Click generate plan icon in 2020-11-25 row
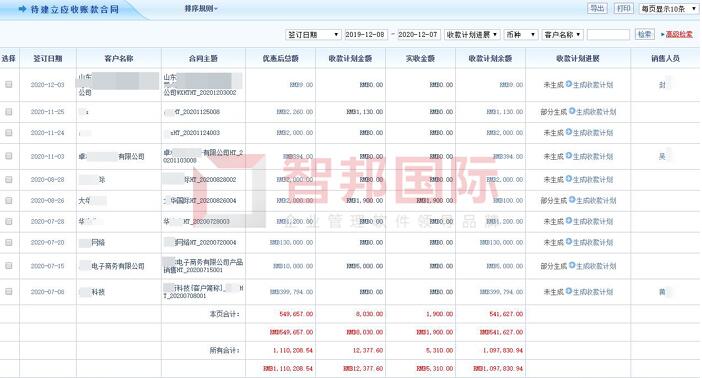Image resolution: width=702 pixels, height=378 pixels. [x=572, y=111]
